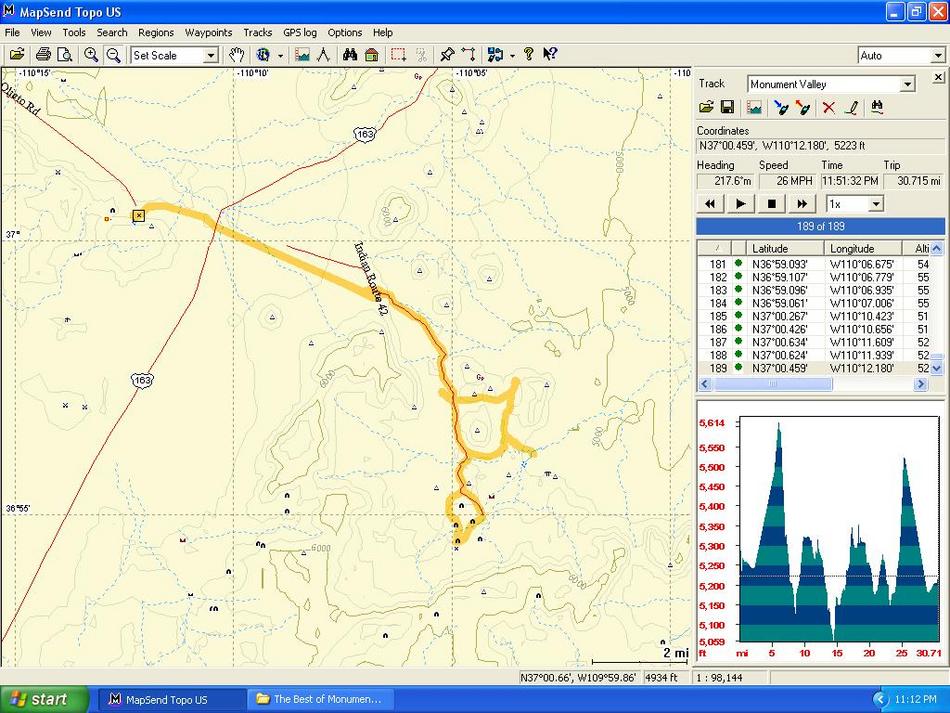Open the Regions menu
The height and width of the screenshot is (713, 950).
point(156,33)
